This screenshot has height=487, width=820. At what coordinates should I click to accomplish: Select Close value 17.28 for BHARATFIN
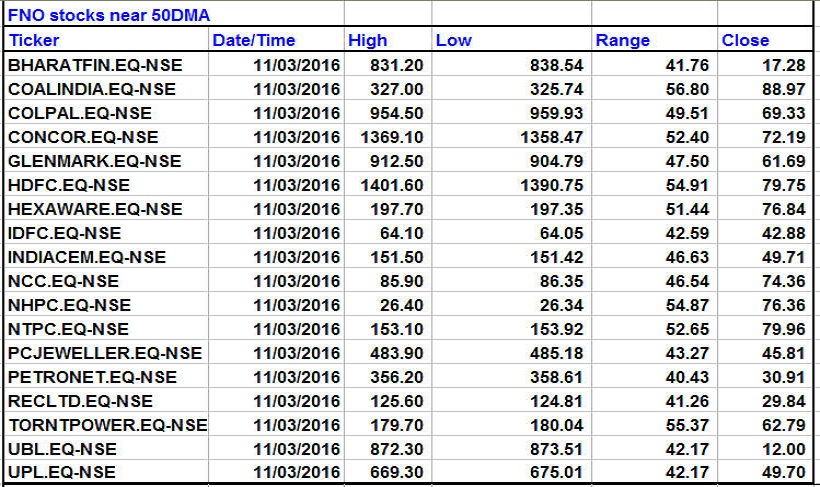(784, 65)
